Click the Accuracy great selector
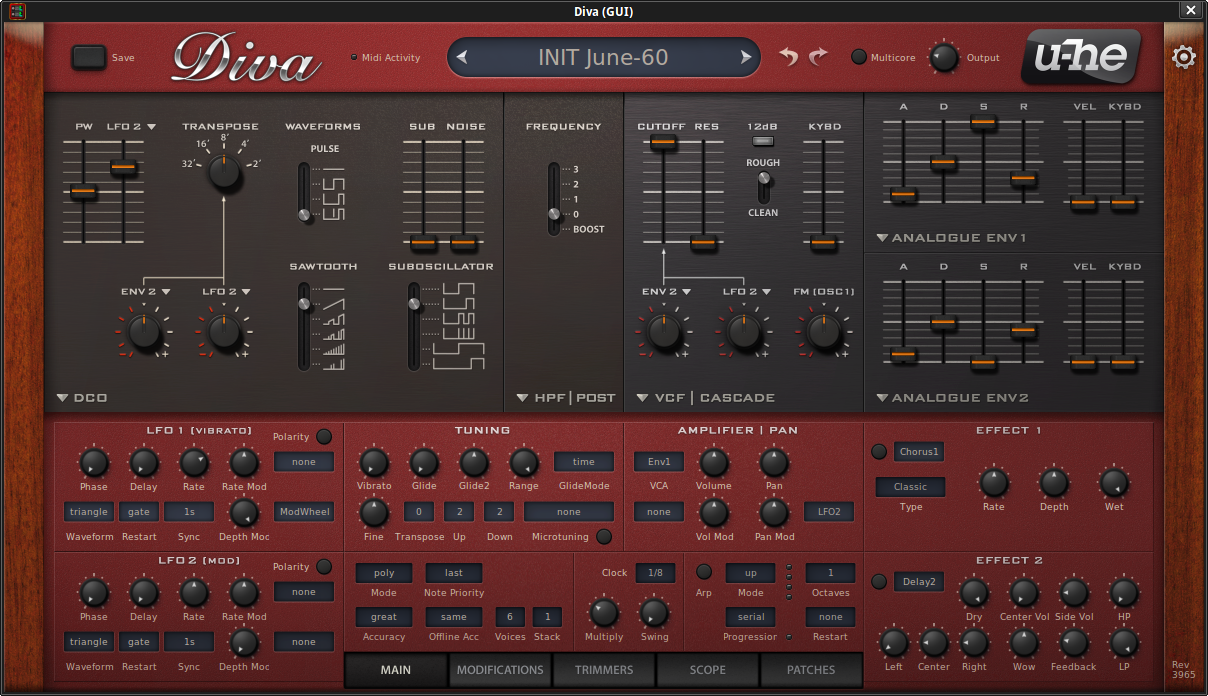1208x696 pixels. point(384,617)
